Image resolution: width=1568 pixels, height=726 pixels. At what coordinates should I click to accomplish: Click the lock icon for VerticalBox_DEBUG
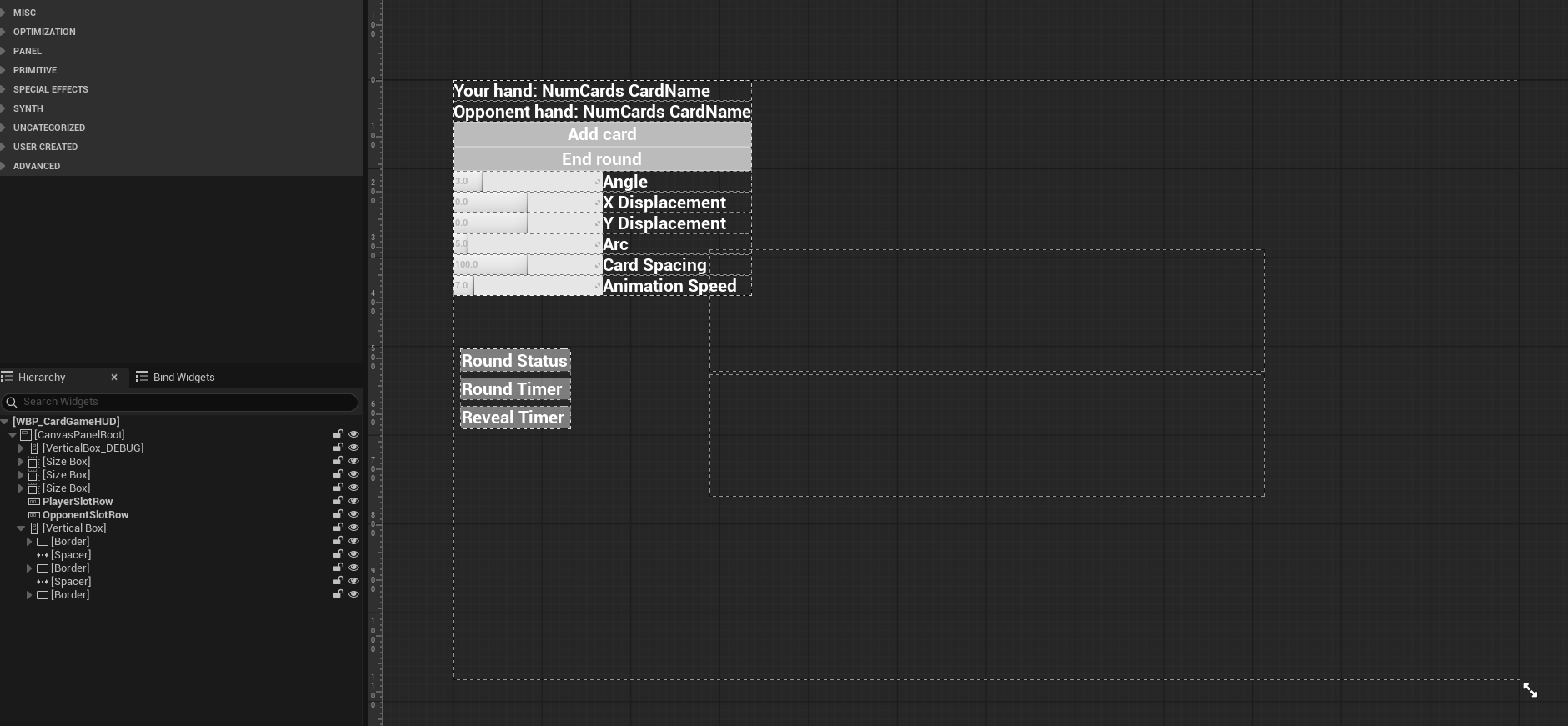coord(338,448)
